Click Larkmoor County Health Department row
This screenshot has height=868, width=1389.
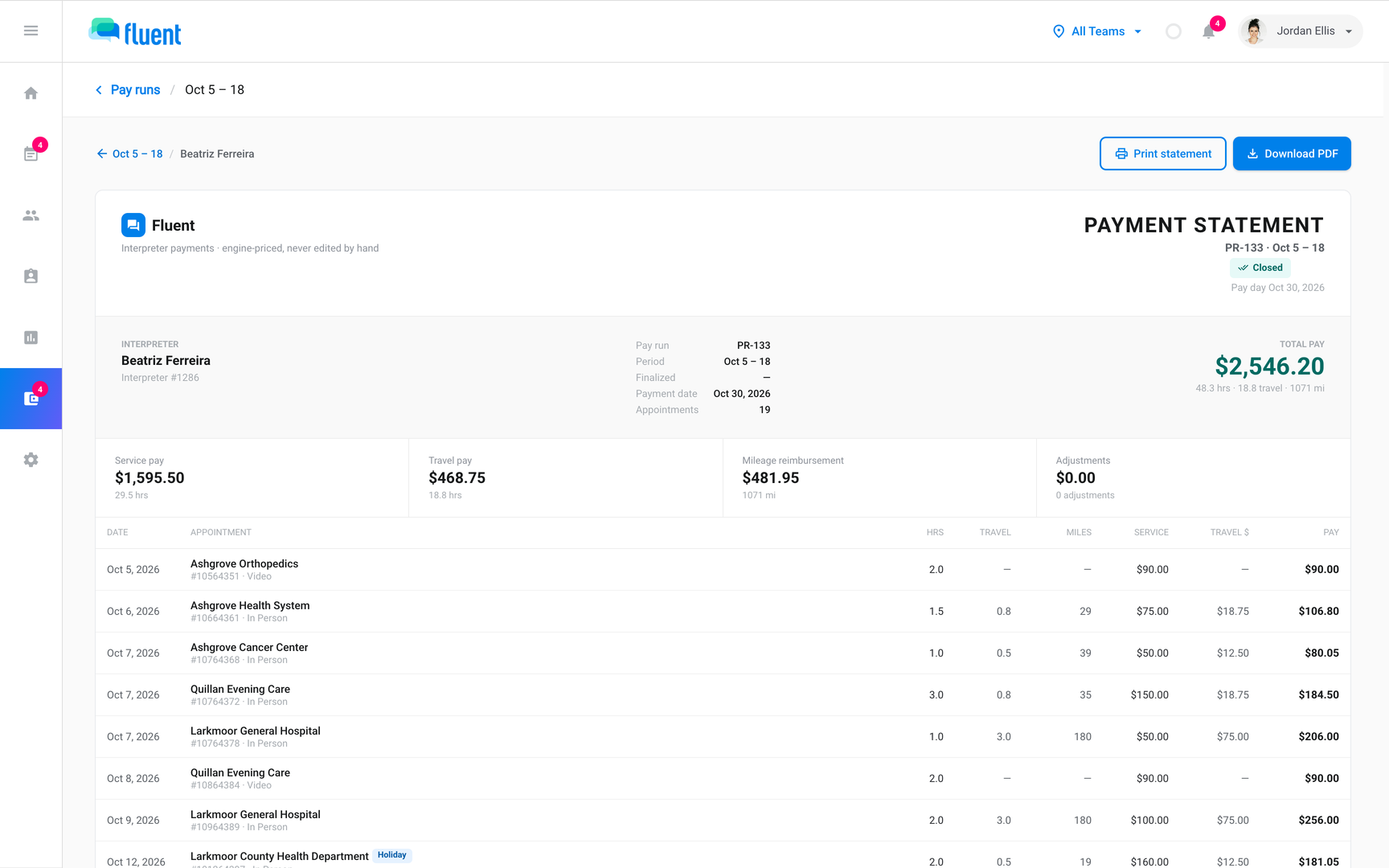tap(723, 855)
